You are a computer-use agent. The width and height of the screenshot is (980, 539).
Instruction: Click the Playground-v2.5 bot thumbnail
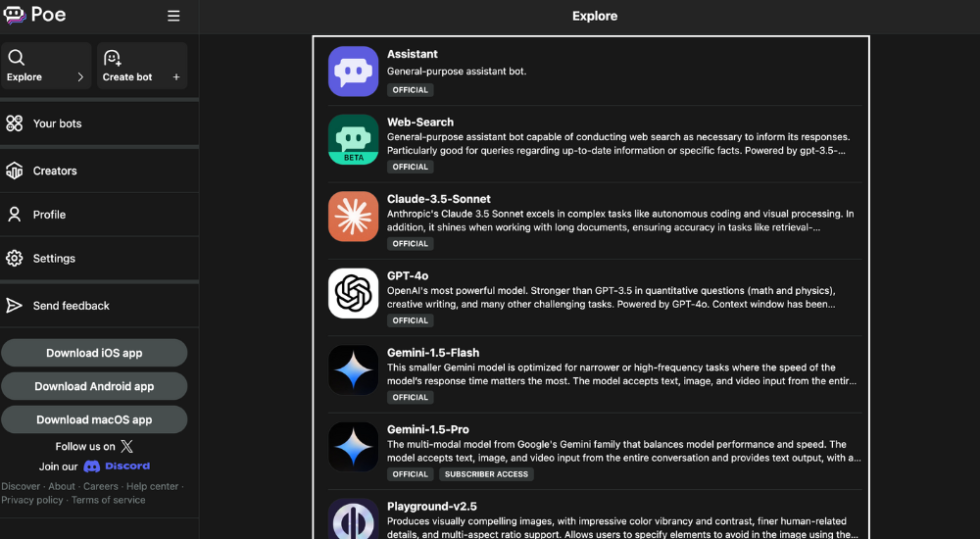pos(353,518)
